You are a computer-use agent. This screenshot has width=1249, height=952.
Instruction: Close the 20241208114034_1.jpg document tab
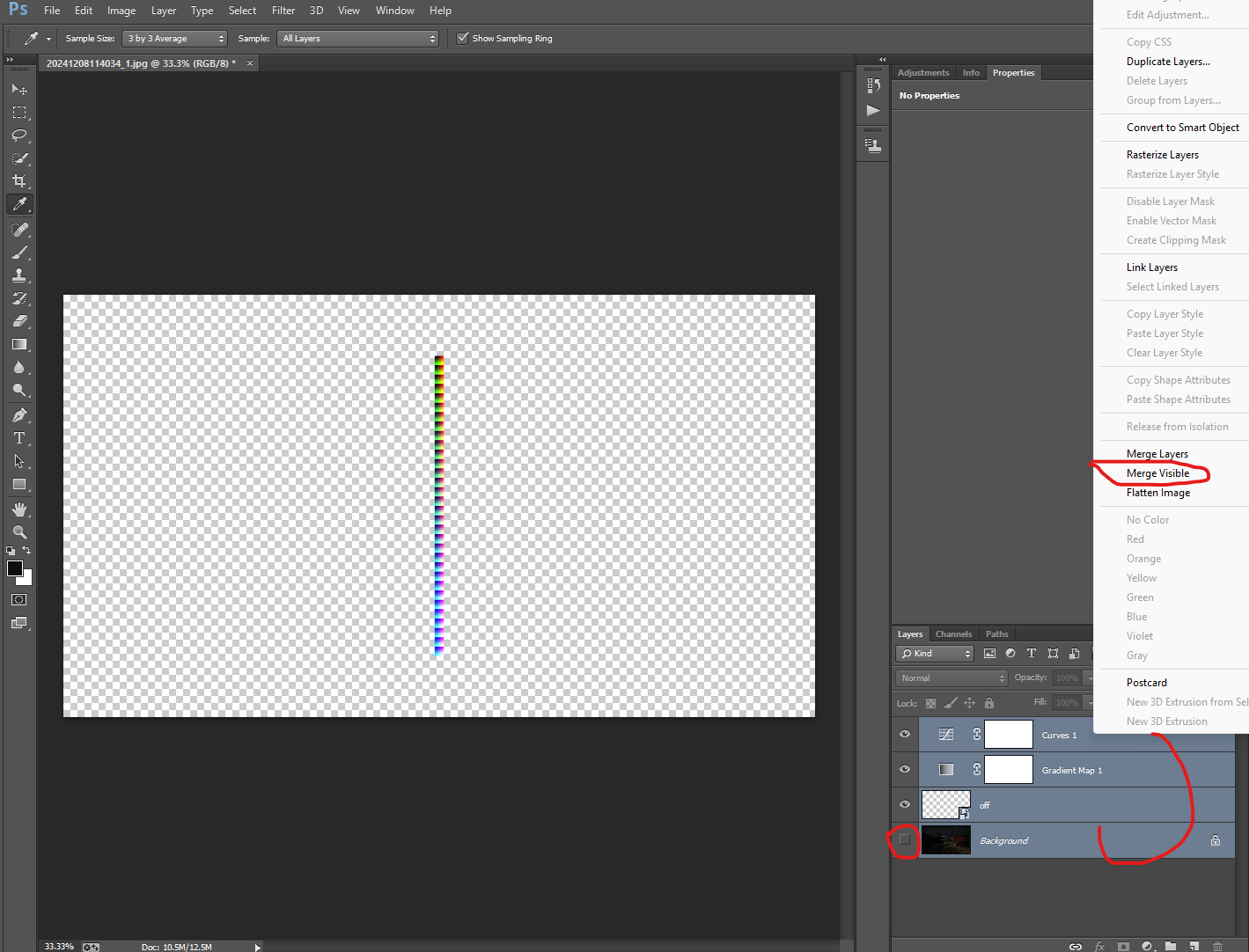[x=250, y=63]
